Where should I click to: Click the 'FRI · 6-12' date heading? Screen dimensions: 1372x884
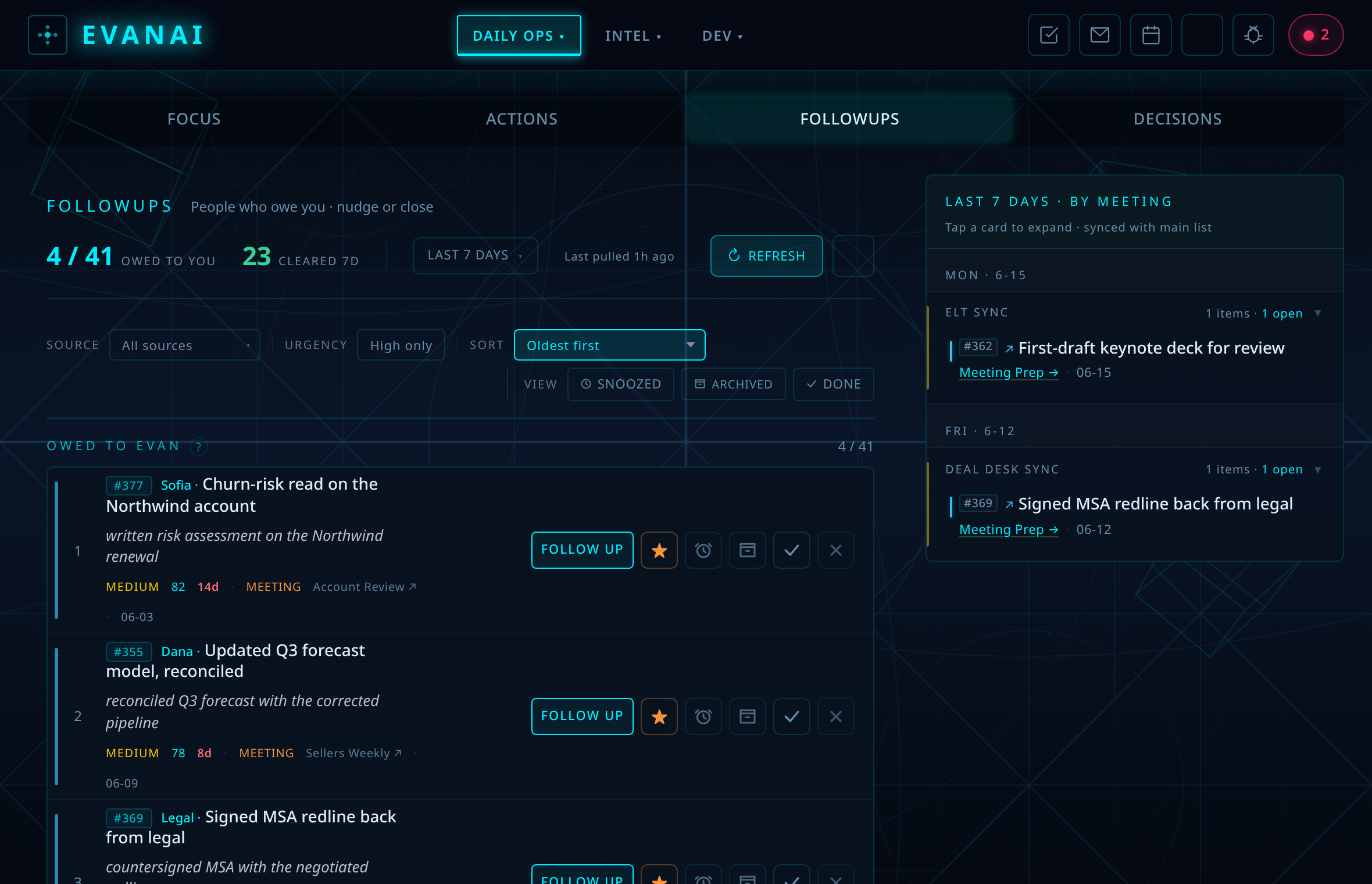coord(980,431)
